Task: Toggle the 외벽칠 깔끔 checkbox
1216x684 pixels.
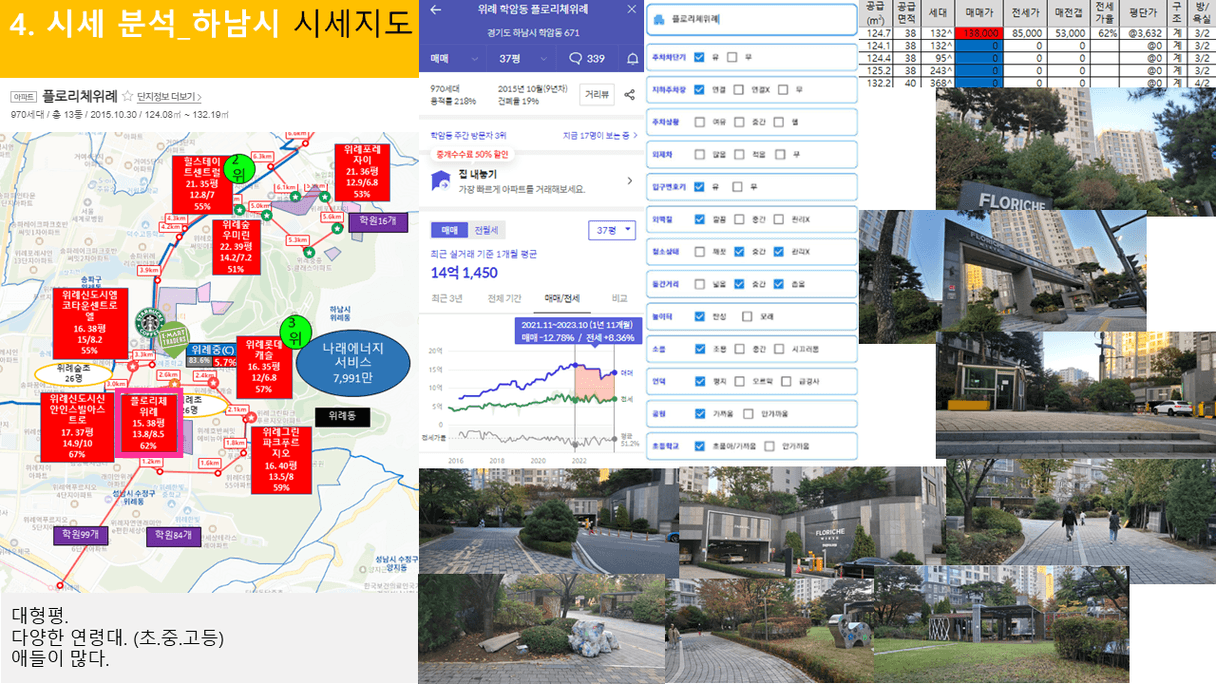Action: (x=699, y=219)
